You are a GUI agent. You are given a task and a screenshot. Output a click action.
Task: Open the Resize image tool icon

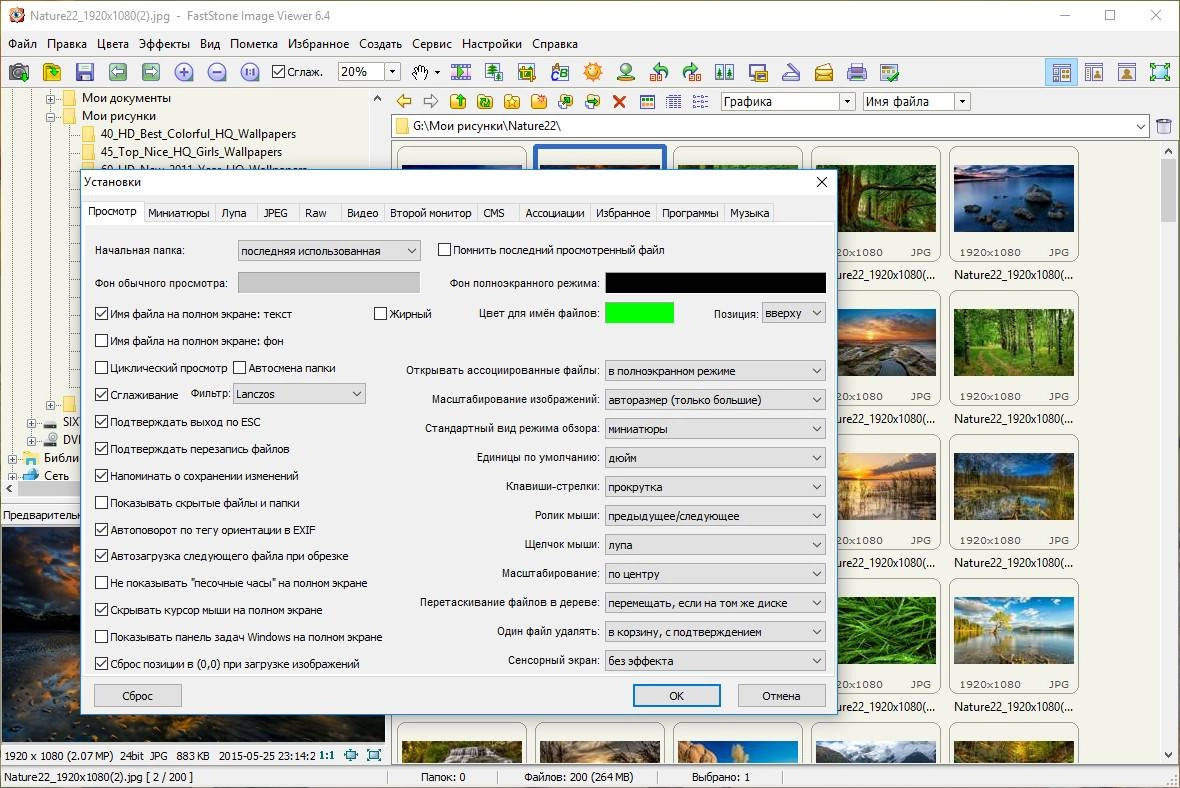[494, 72]
